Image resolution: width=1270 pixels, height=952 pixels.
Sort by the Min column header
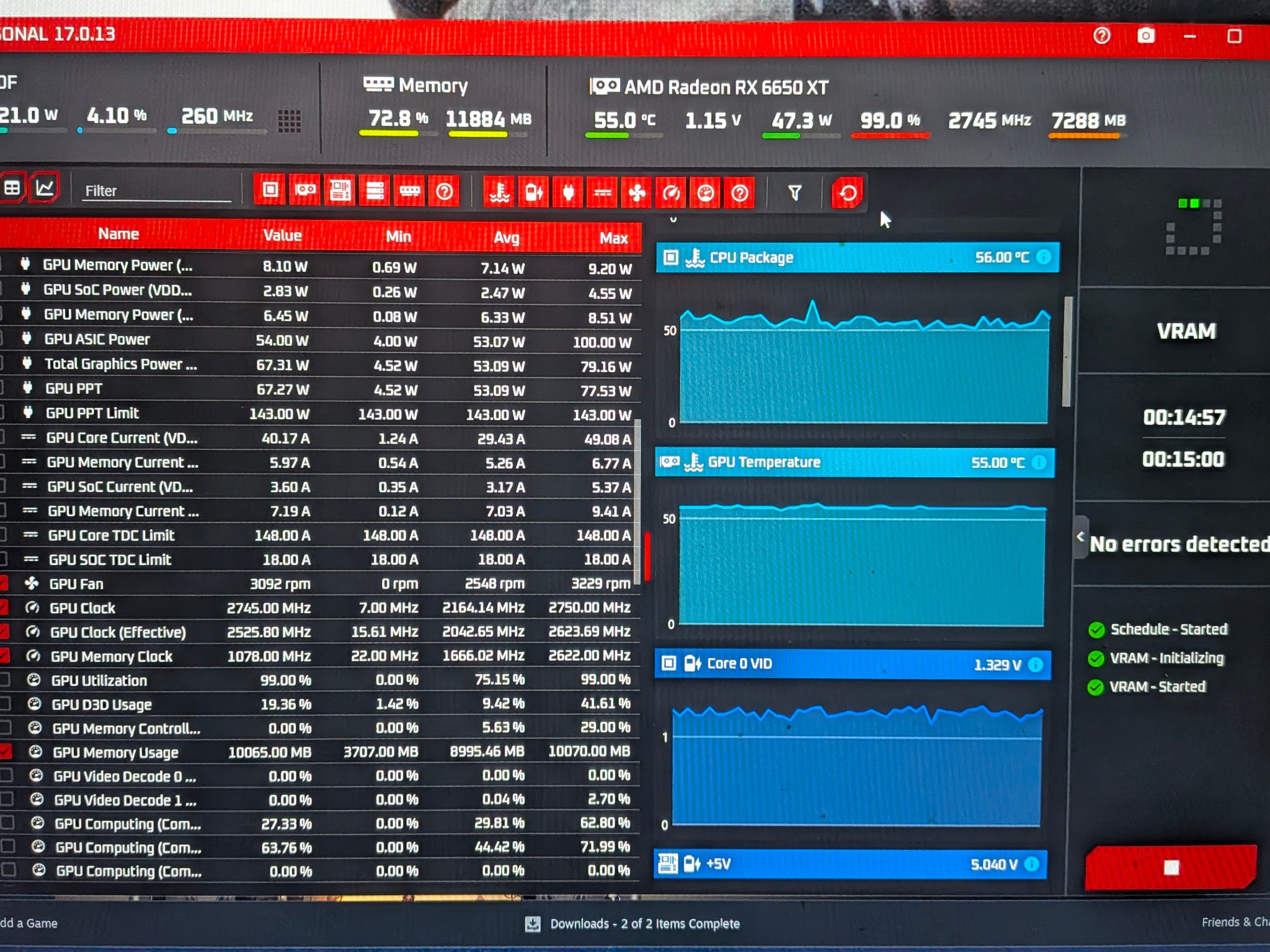click(398, 236)
